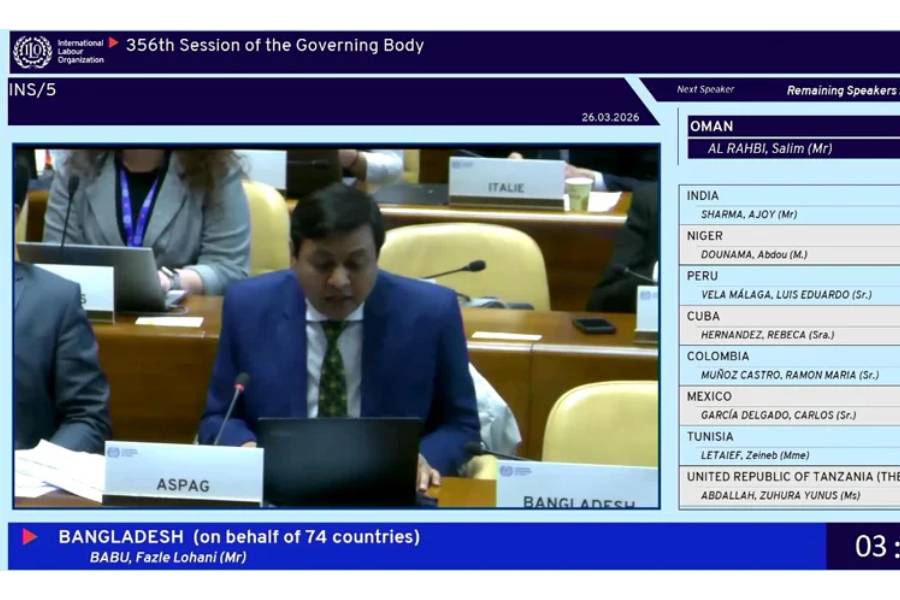This screenshot has height=600, width=900.
Task: Switch to the Next Speaker tab
Action: (x=705, y=90)
